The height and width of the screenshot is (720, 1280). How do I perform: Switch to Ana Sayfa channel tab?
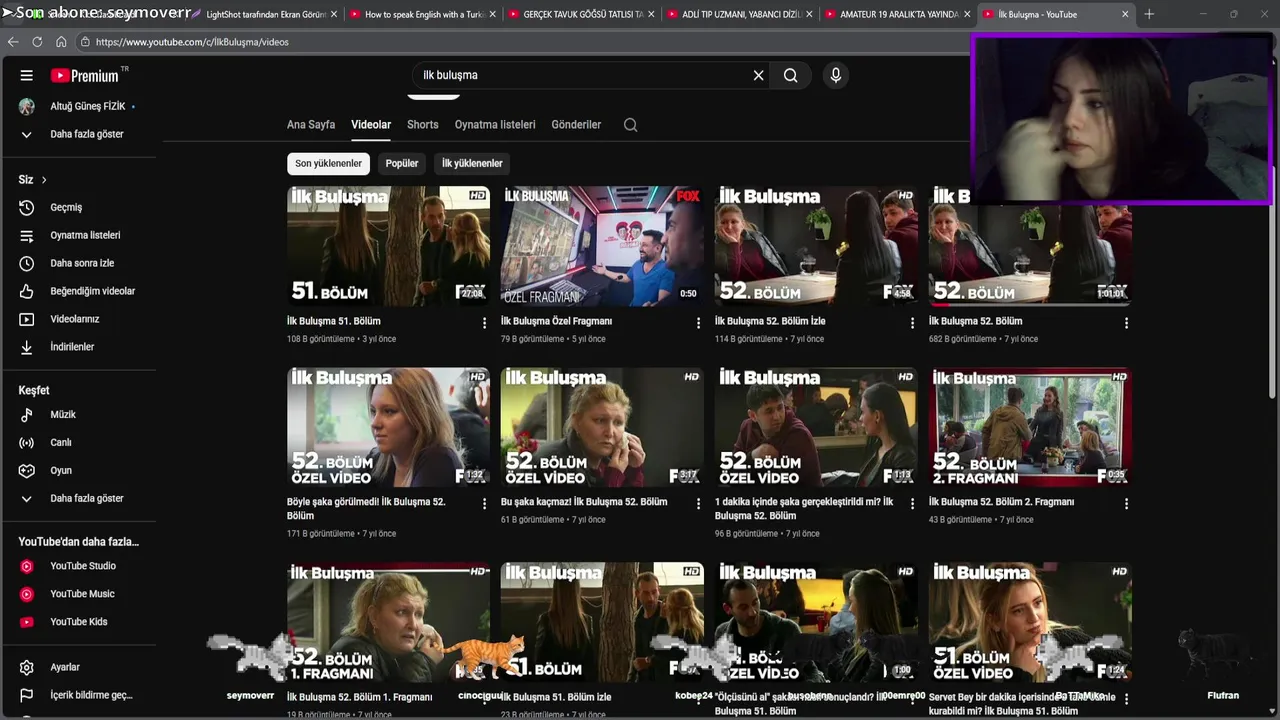(x=311, y=125)
